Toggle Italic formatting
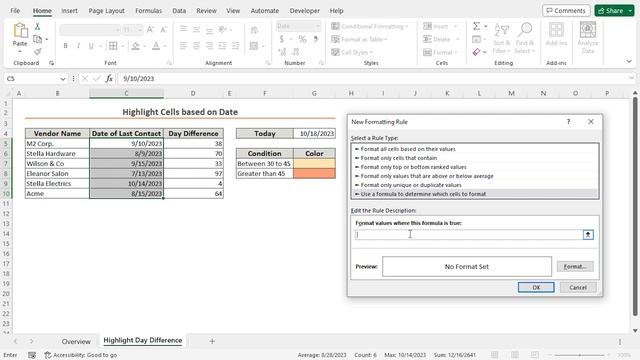 click(x=78, y=46)
